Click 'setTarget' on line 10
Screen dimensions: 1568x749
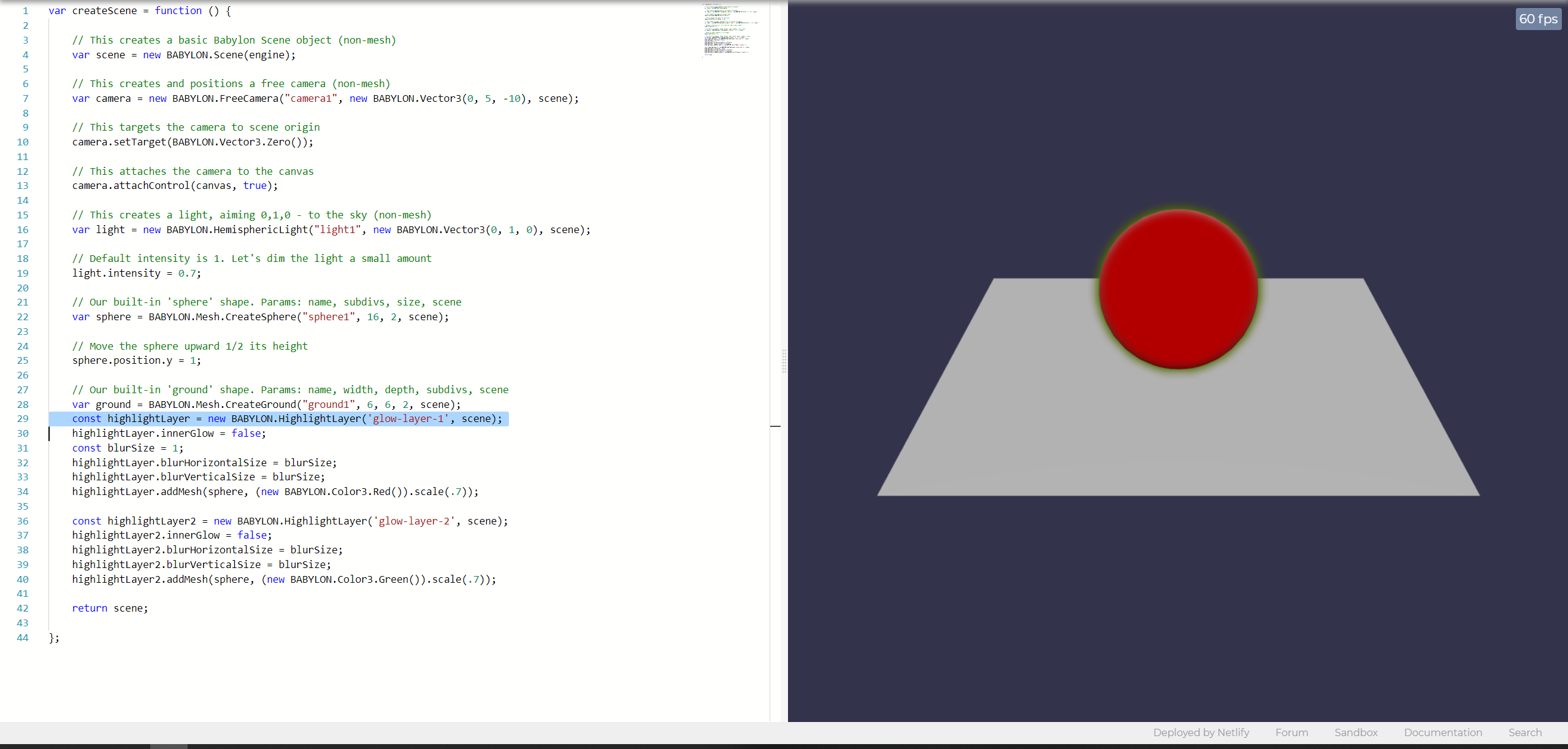tap(140, 142)
